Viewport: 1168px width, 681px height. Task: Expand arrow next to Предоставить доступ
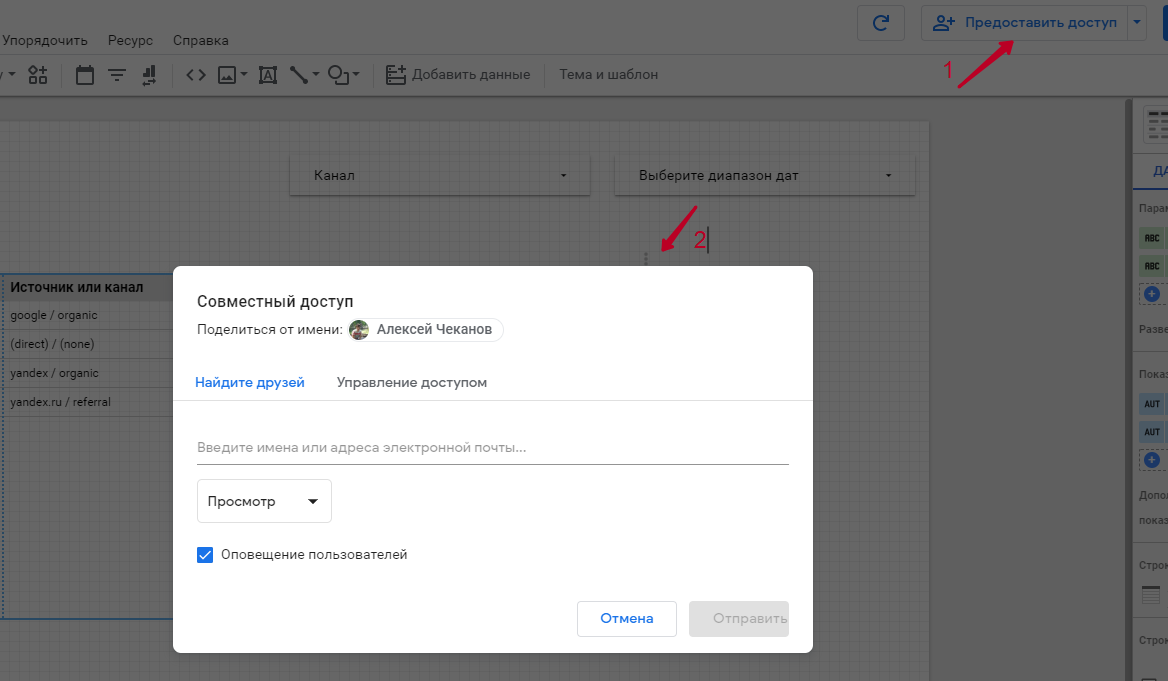(1136, 22)
